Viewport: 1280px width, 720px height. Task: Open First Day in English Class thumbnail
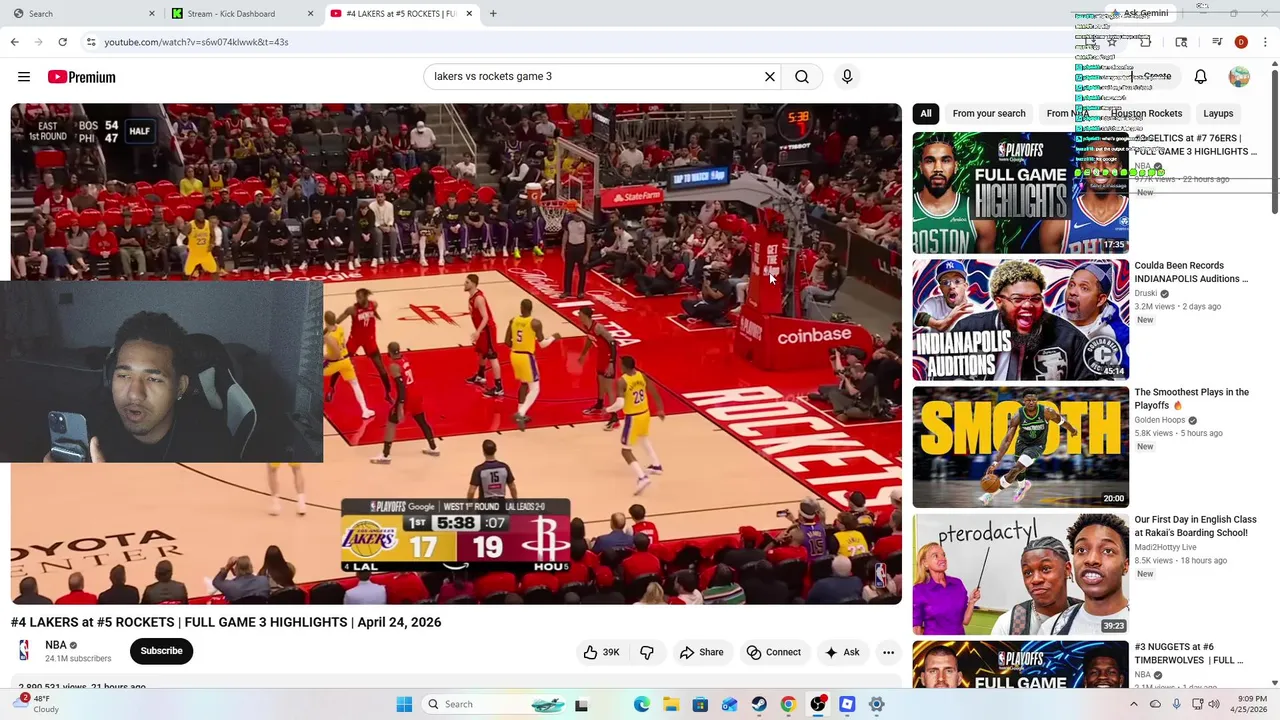pos(1020,574)
